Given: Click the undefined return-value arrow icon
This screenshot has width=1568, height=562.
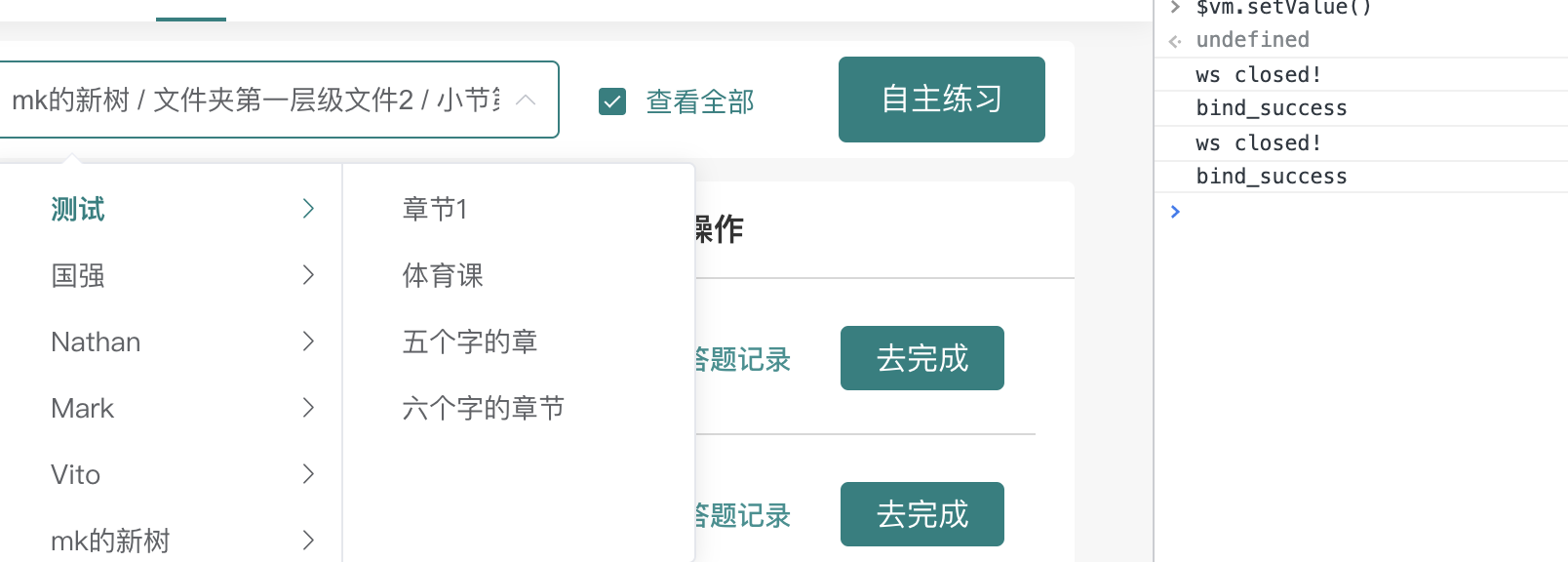Looking at the screenshot, I should point(1174,40).
